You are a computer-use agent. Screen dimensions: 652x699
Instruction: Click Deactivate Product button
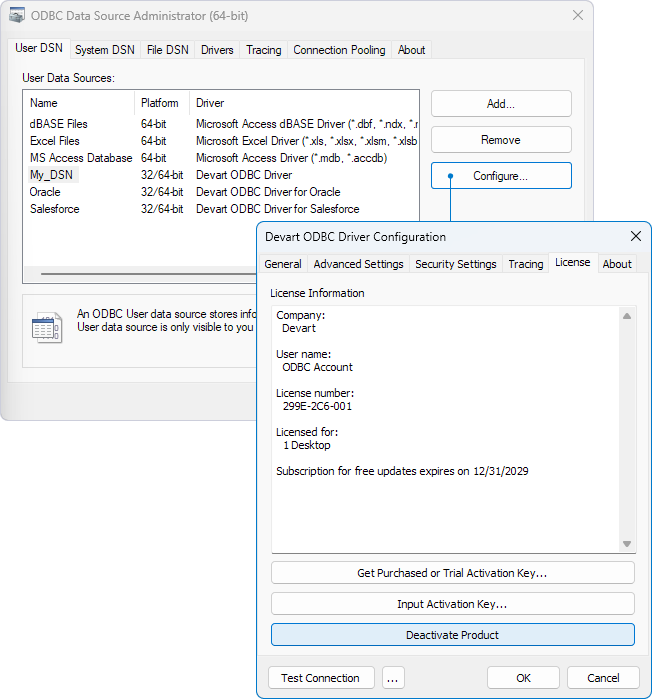[452, 635]
